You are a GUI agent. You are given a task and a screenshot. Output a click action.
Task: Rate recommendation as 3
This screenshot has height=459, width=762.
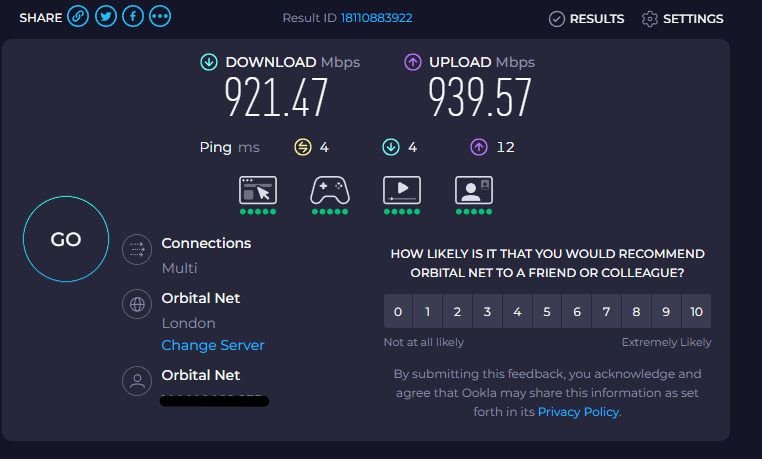[x=487, y=311]
